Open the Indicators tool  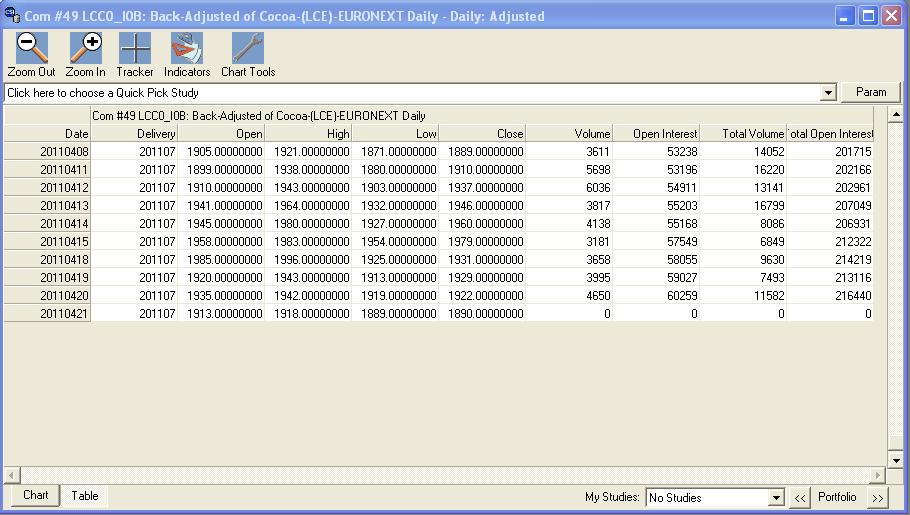tap(187, 48)
